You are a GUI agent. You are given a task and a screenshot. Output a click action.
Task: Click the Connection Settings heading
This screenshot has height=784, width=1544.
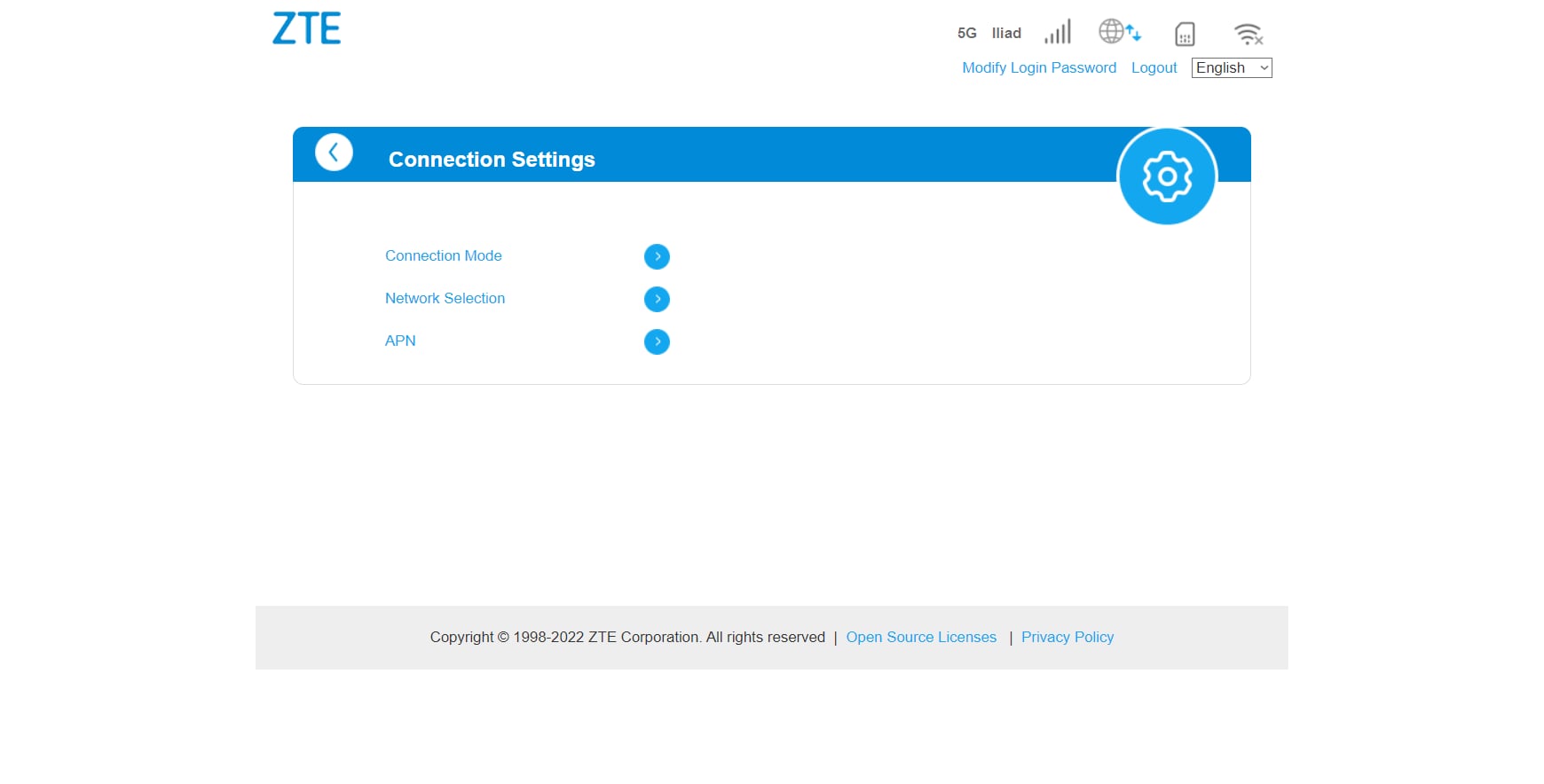(492, 160)
